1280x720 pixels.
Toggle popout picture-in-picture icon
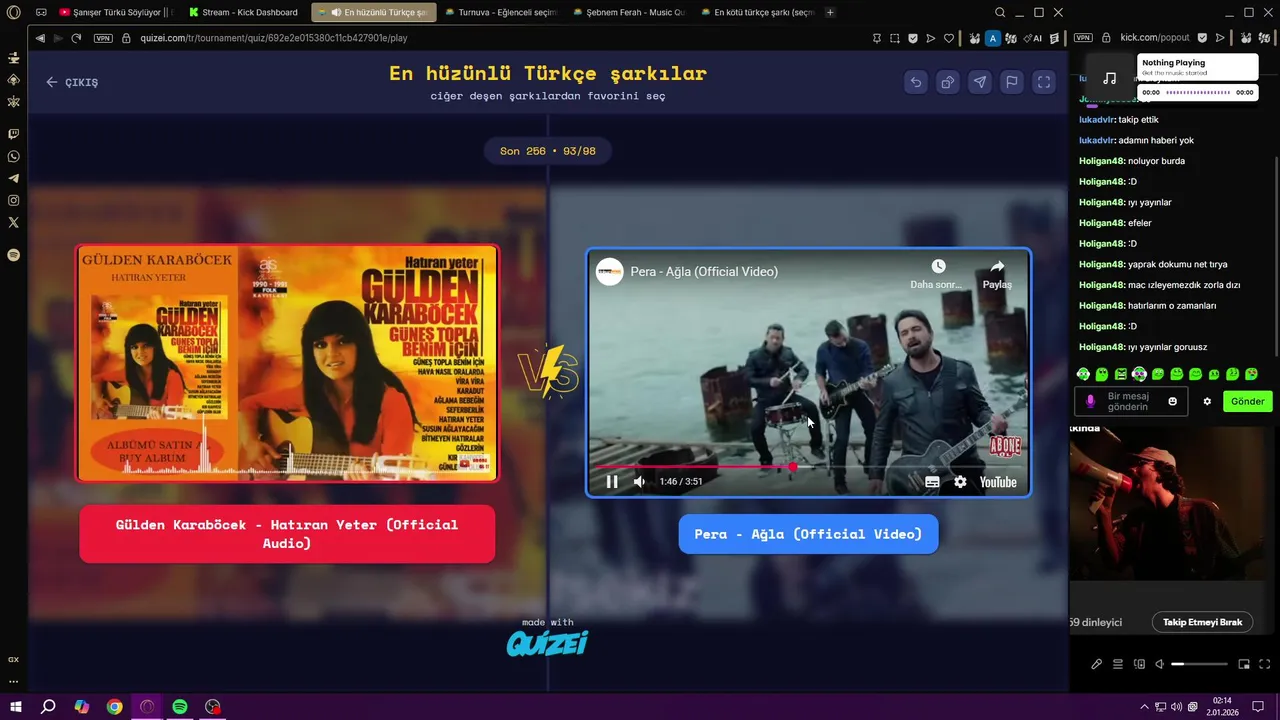[1244, 664]
